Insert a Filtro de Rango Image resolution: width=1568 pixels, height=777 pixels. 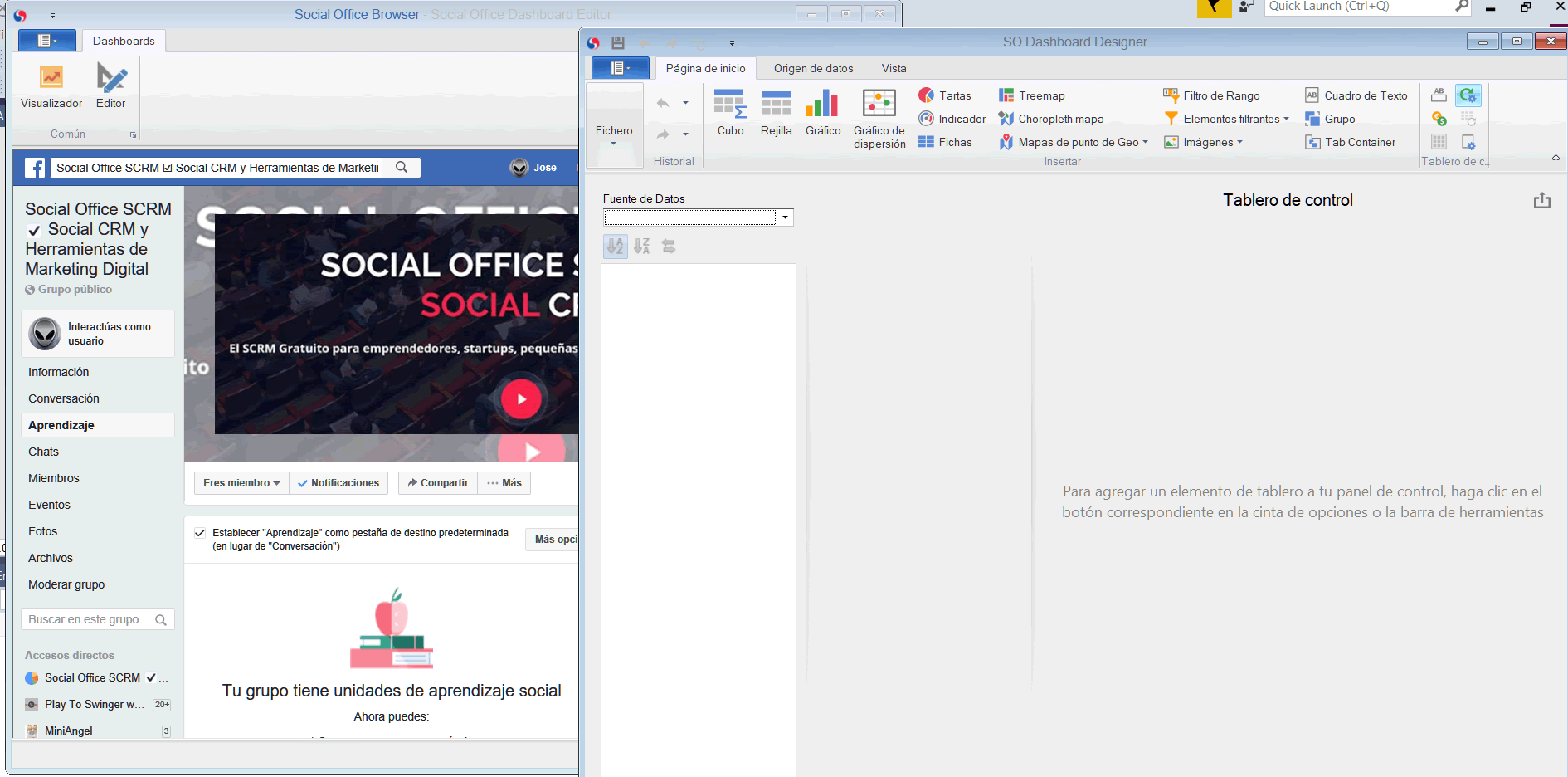pos(1211,95)
